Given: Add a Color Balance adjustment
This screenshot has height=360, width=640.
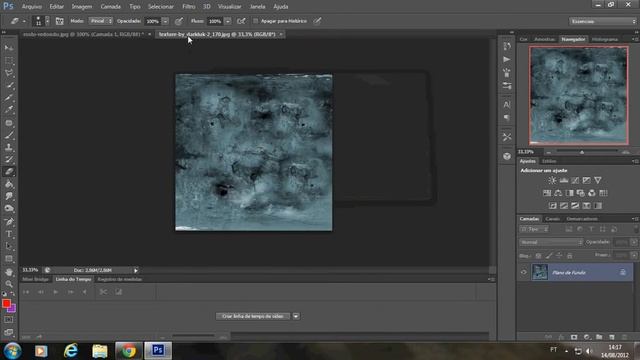Looking at the screenshot, I should [558, 193].
